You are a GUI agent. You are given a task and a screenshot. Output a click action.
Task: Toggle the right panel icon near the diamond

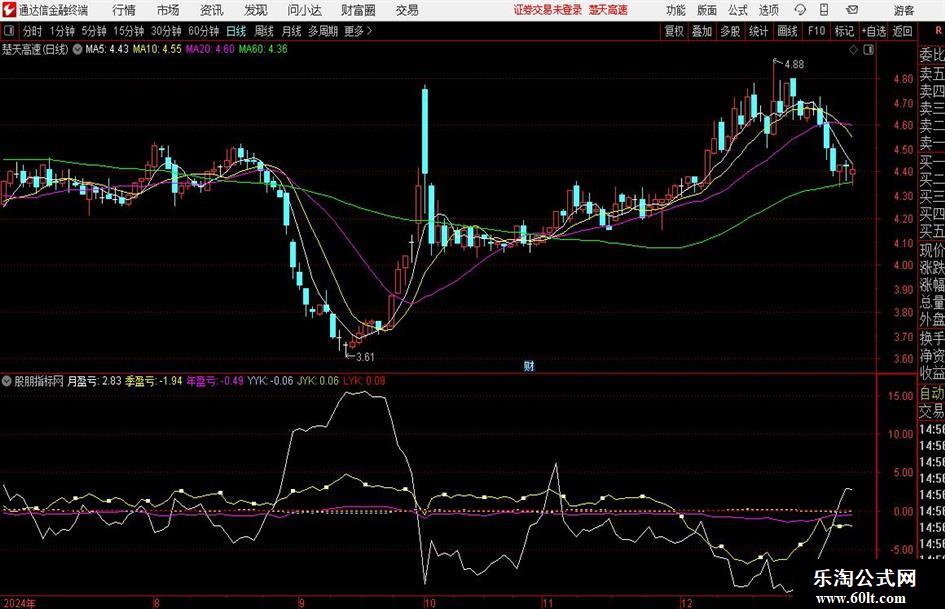click(868, 49)
